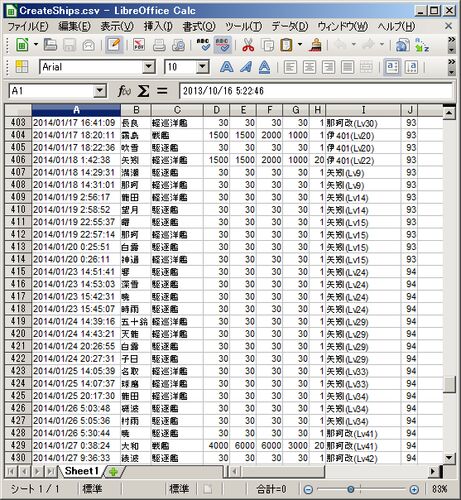Click the Open file folder icon

point(50,45)
